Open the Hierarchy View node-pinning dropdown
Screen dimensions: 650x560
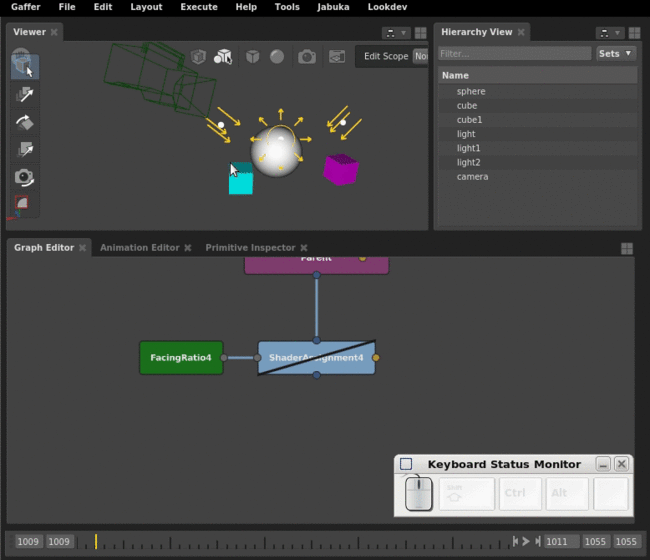point(610,33)
